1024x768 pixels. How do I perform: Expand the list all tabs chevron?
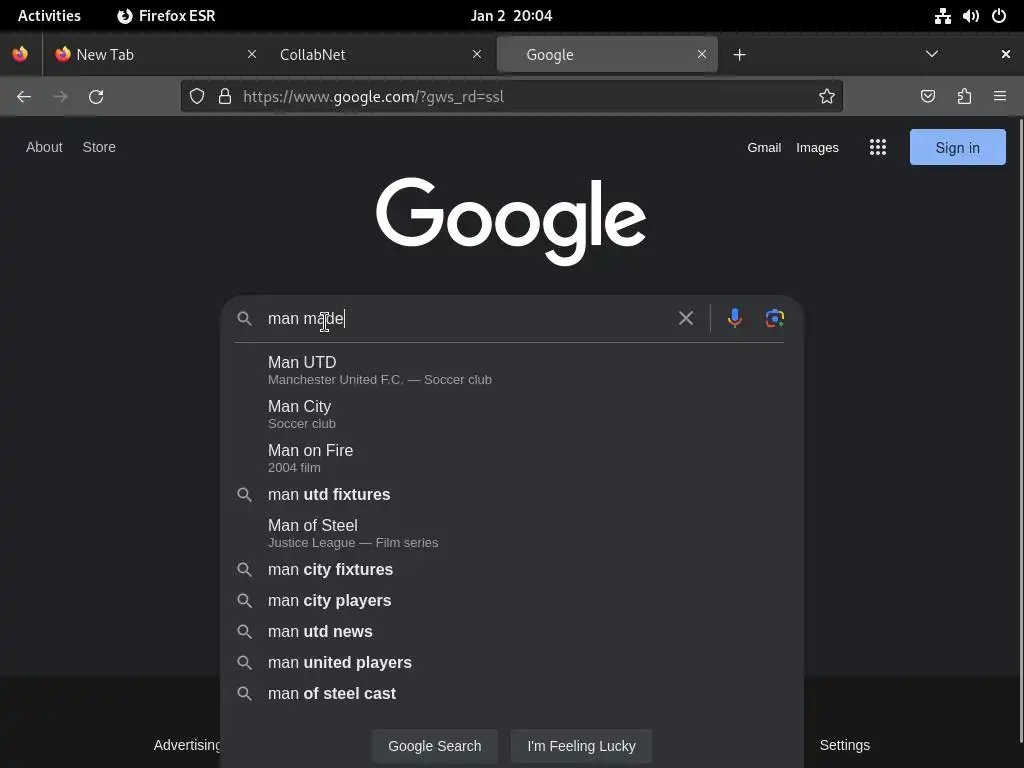click(932, 54)
